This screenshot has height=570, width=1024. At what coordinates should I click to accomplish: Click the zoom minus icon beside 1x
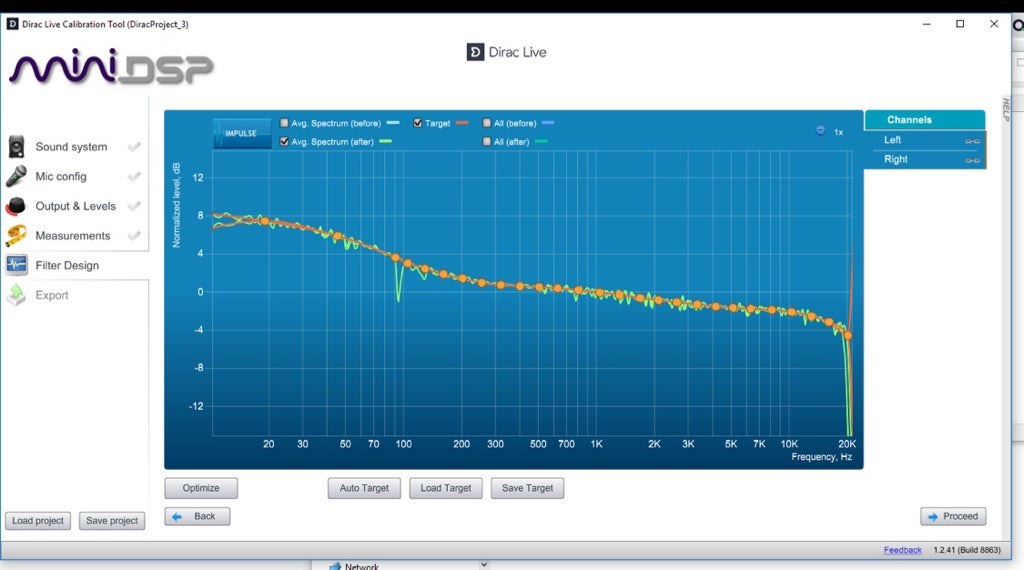[820, 131]
